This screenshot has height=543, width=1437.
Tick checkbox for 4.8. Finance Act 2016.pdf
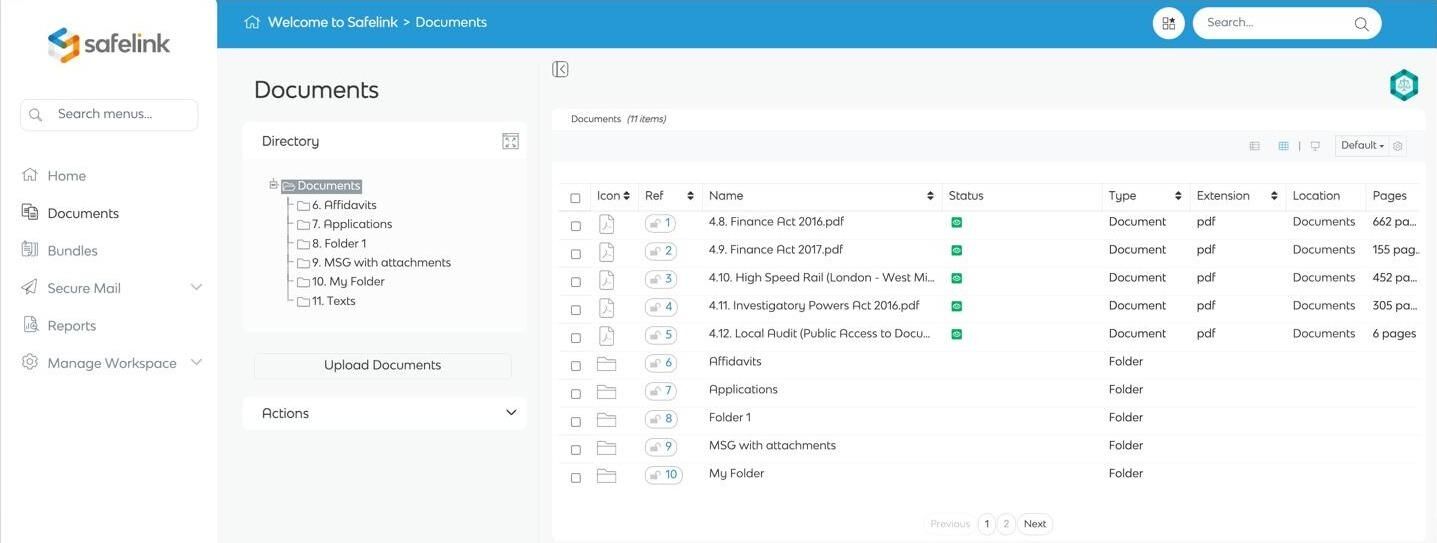click(x=575, y=226)
